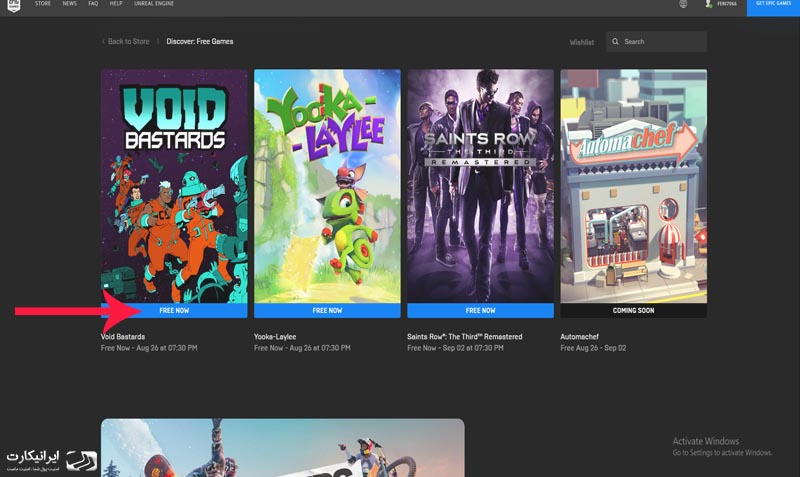
Task: Click the Back to Store chevron arrow
Action: click(103, 41)
